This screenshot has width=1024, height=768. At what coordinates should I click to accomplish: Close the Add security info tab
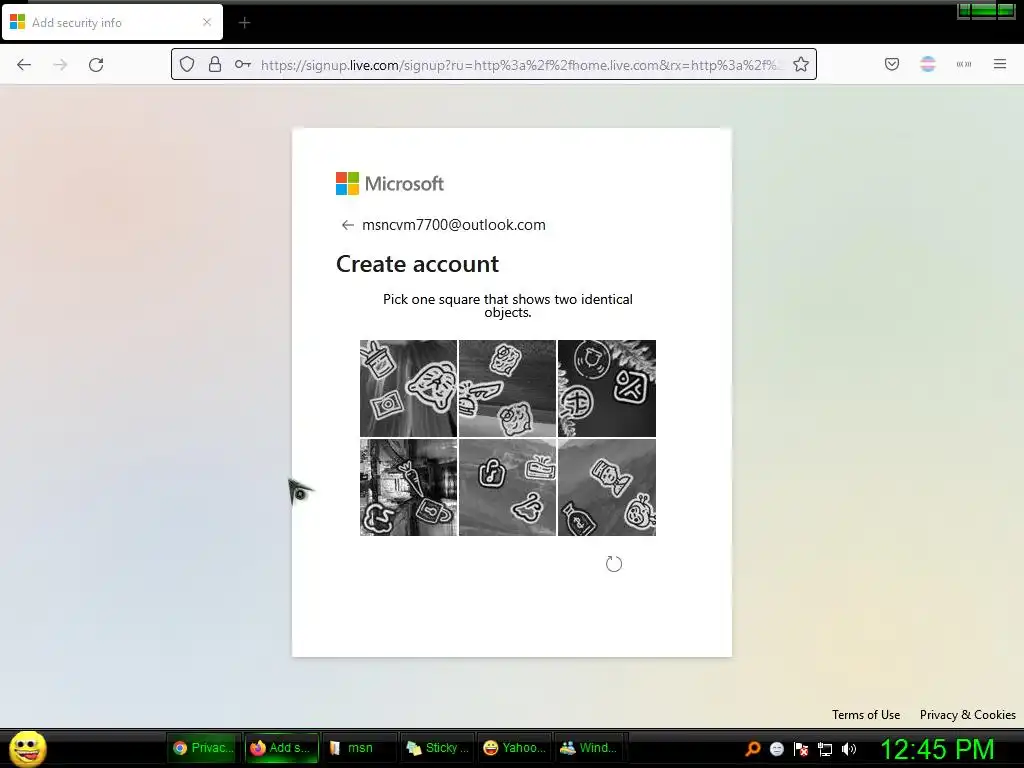click(207, 22)
